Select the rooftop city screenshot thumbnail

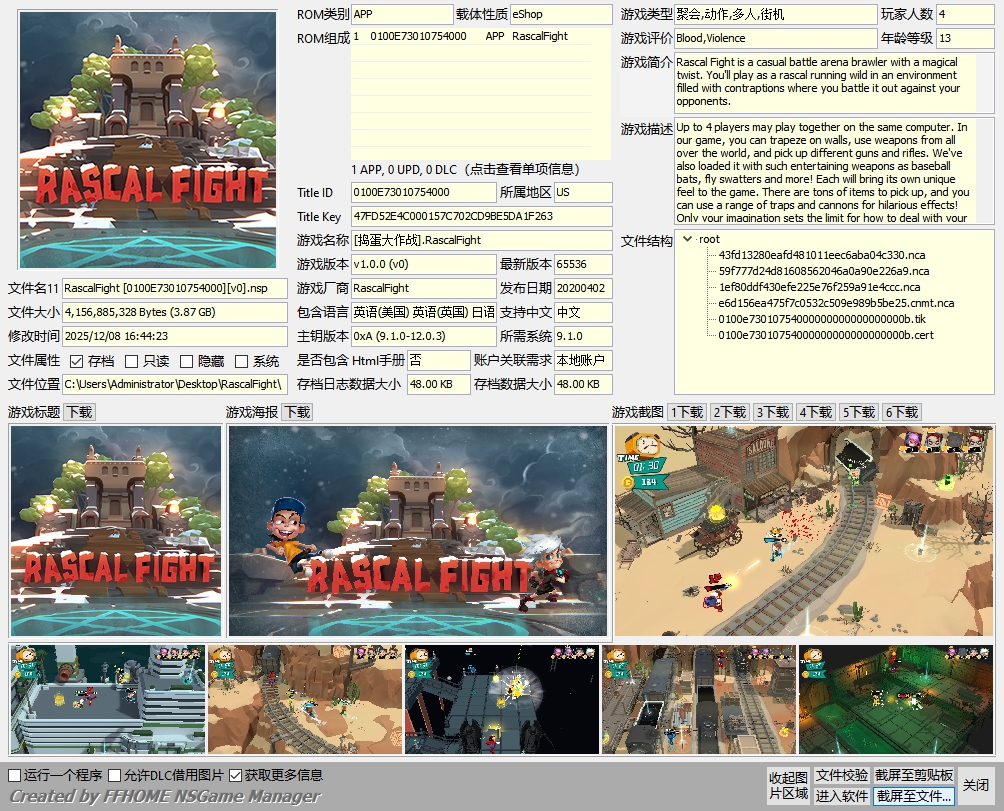point(107,699)
